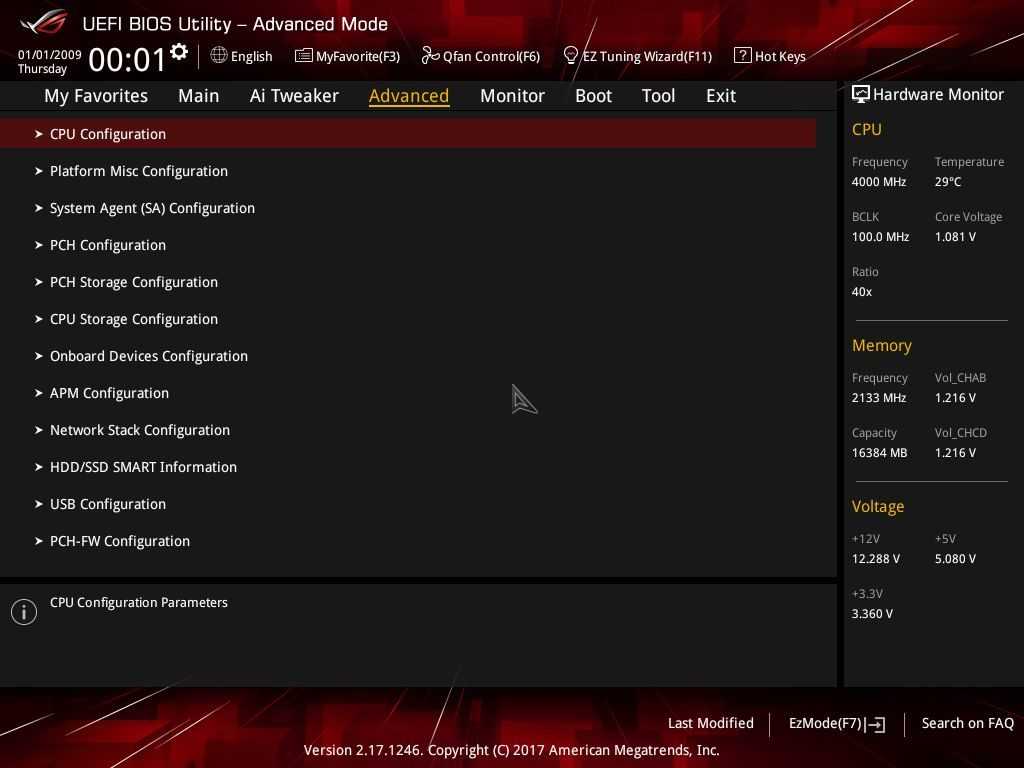Click the globe icon for English language

click(218, 55)
